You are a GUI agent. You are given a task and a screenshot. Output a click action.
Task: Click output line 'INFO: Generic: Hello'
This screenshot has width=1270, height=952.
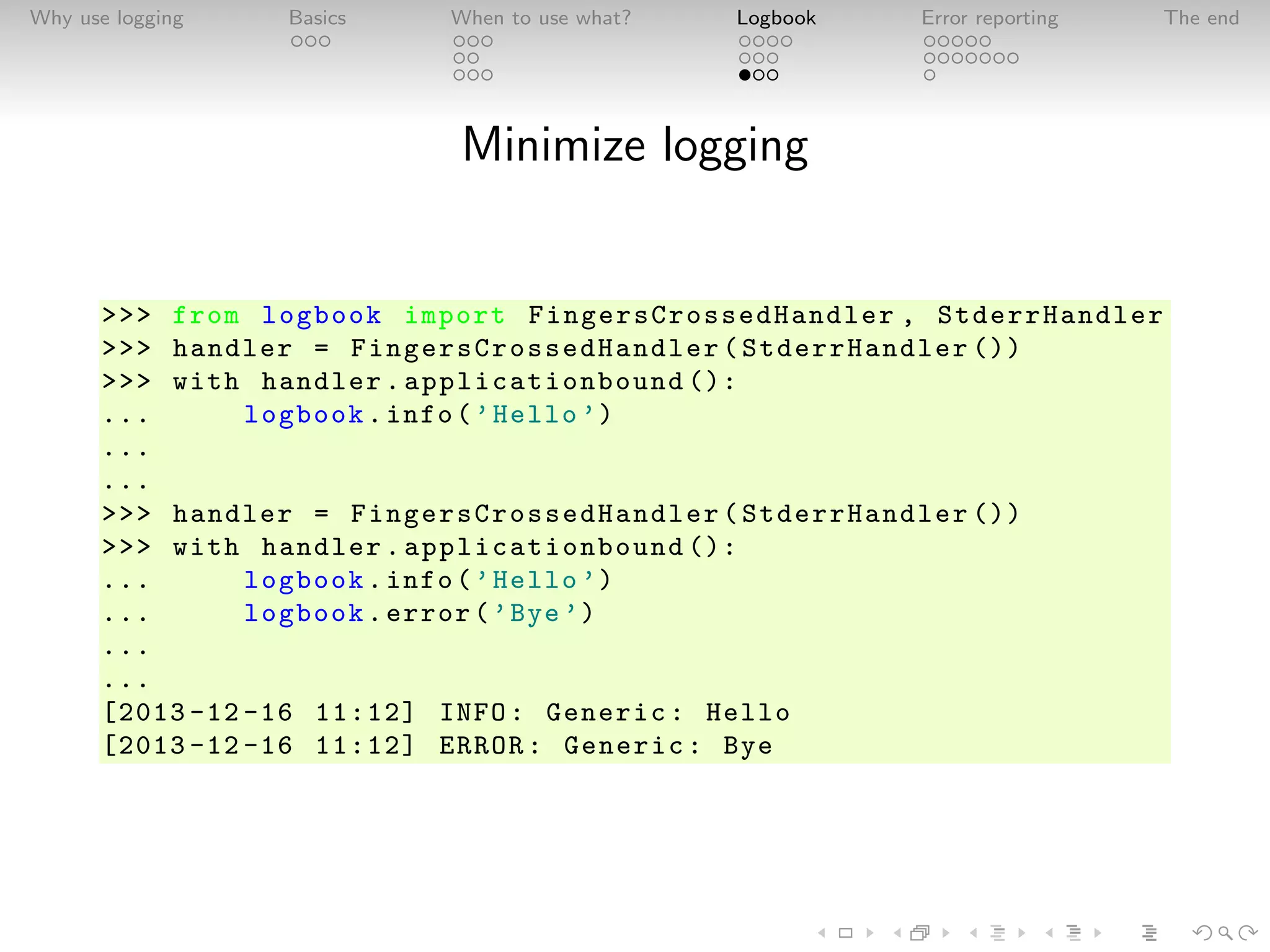click(615, 713)
